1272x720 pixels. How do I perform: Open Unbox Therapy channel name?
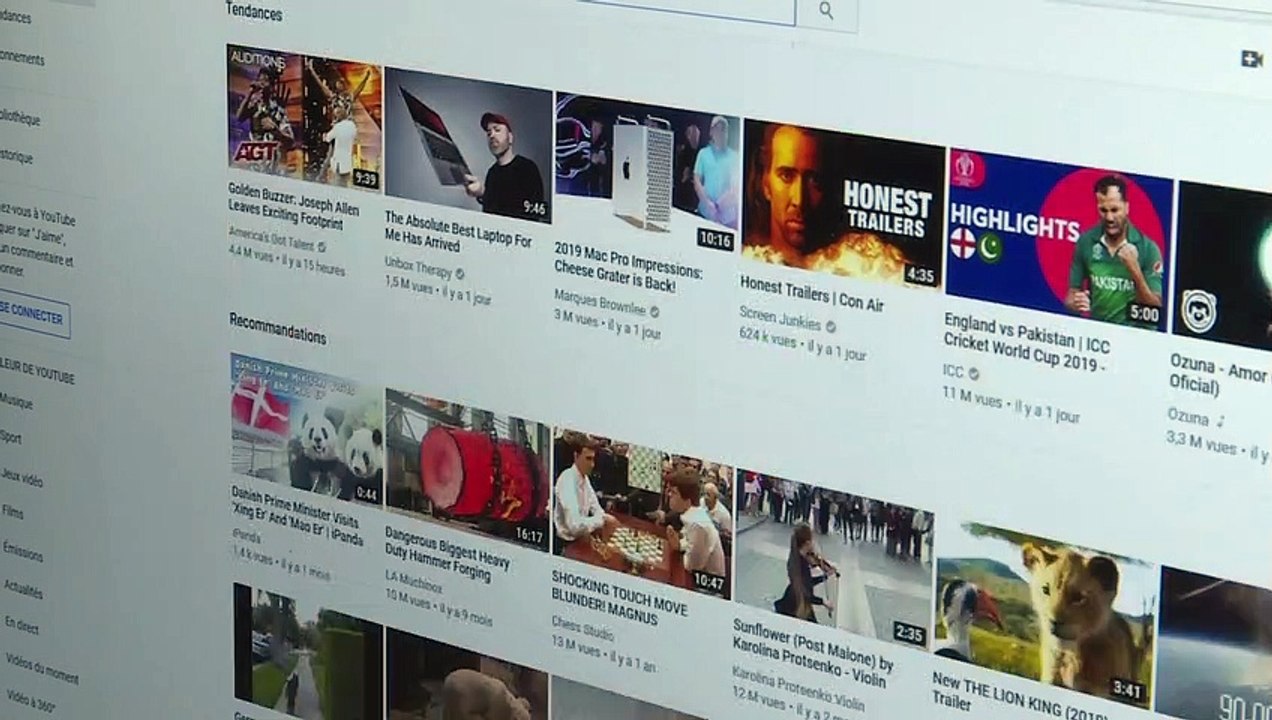coord(418,266)
